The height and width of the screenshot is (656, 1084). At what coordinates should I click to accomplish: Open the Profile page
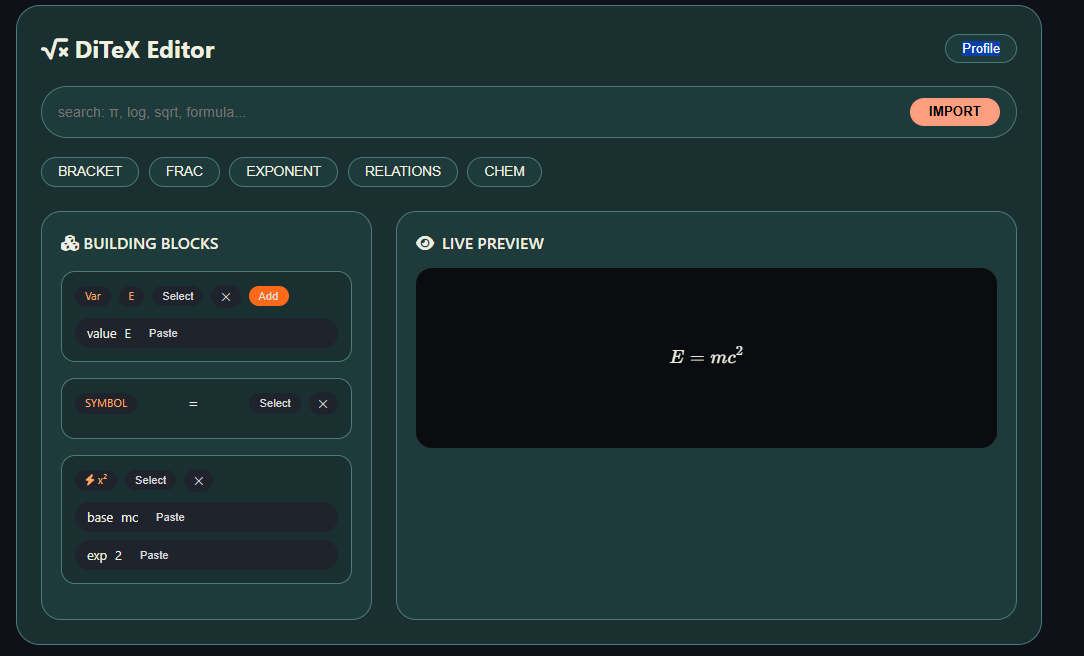coord(980,48)
